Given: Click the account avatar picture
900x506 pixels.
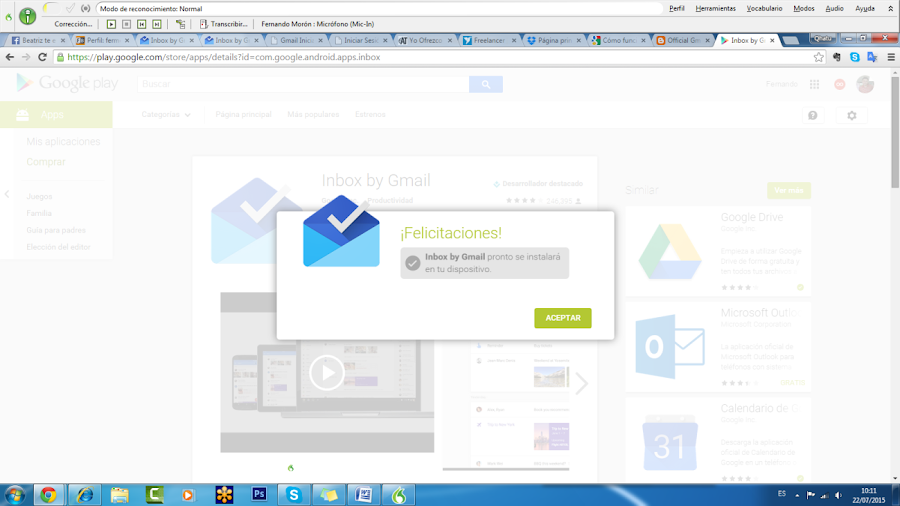Looking at the screenshot, I should click(x=865, y=84).
